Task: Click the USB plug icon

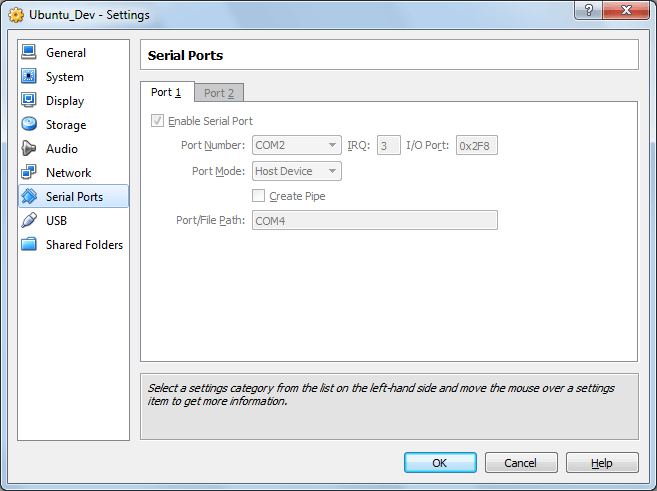Action: click(x=29, y=221)
